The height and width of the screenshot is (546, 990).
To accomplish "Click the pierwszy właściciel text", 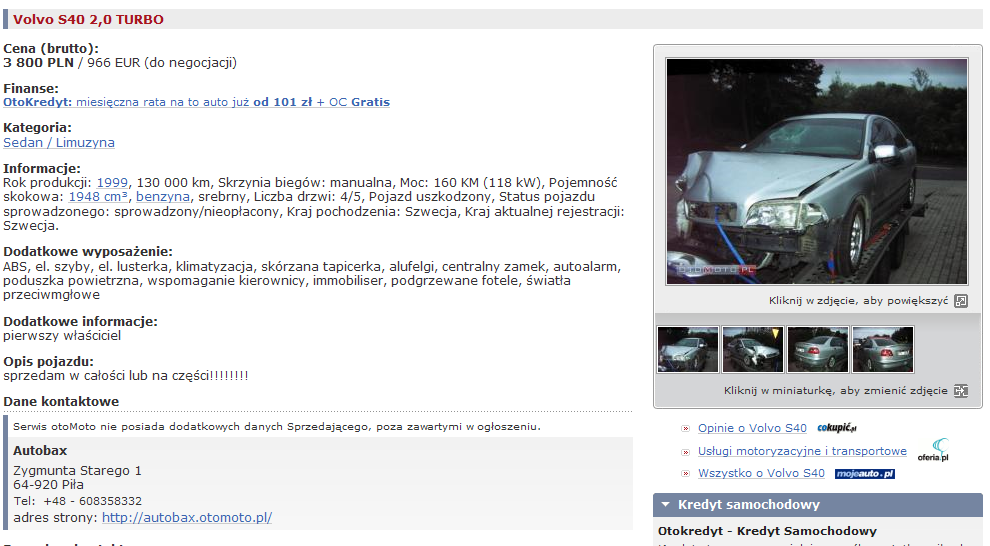I will [x=62, y=336].
